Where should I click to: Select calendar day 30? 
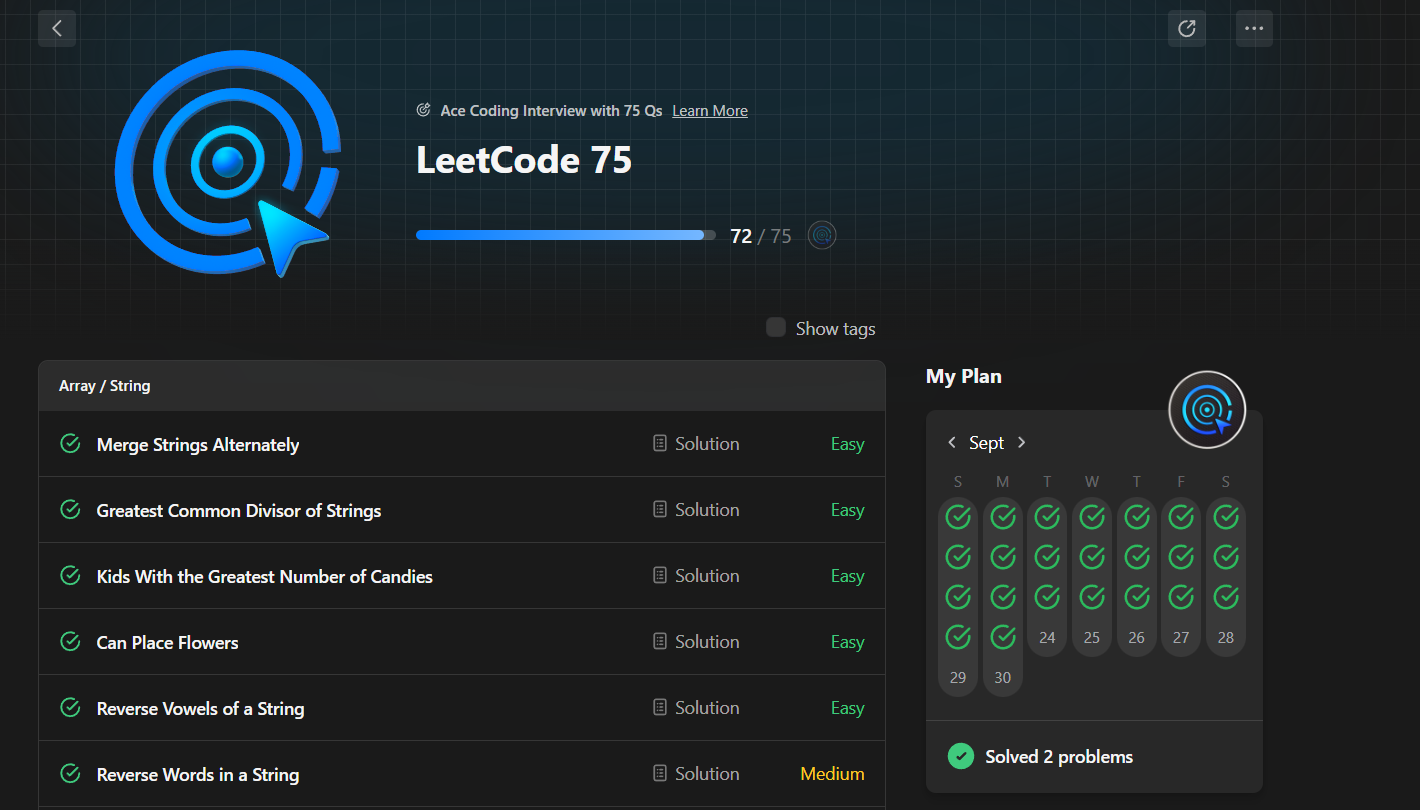(1003, 677)
